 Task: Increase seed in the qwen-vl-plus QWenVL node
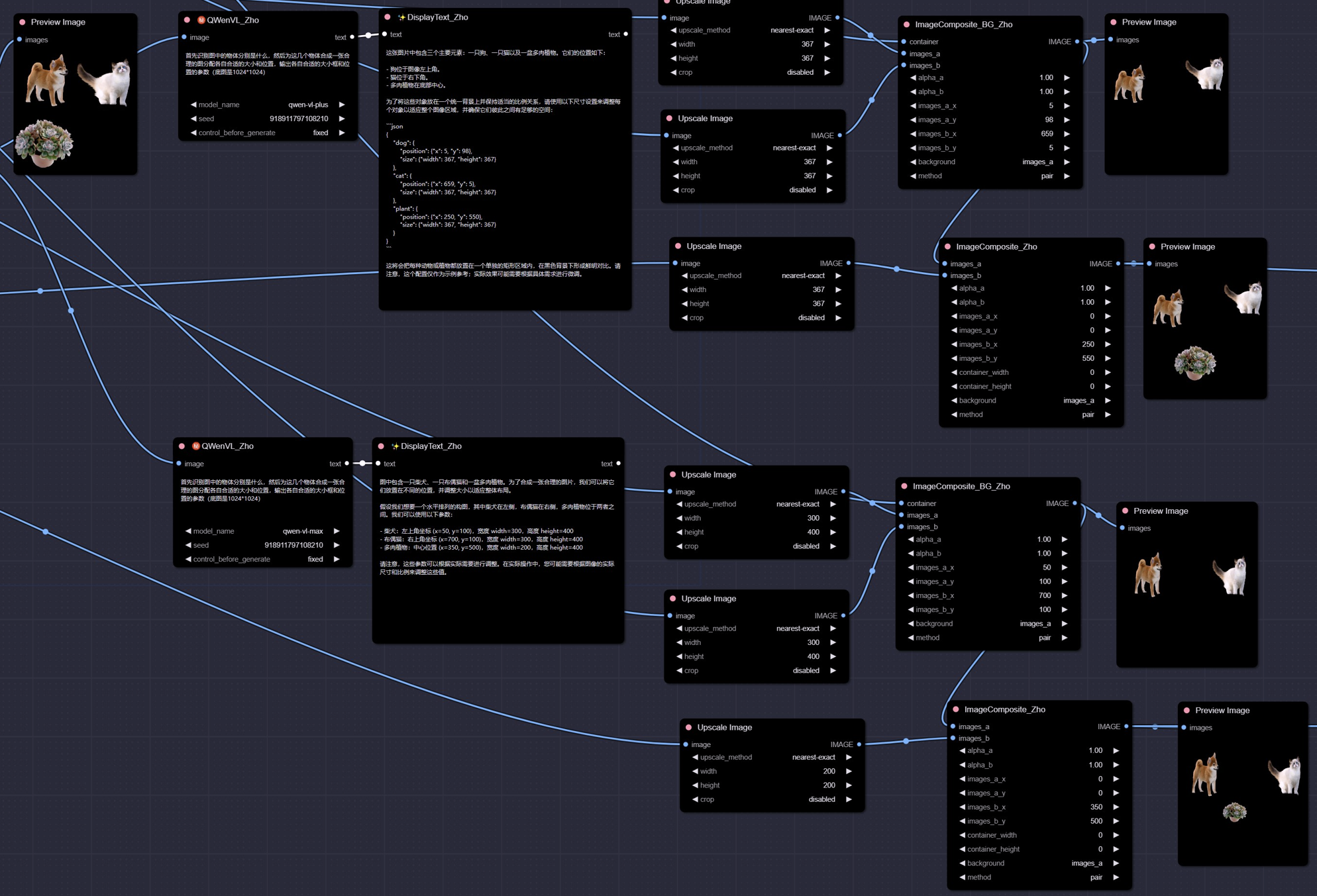point(342,119)
